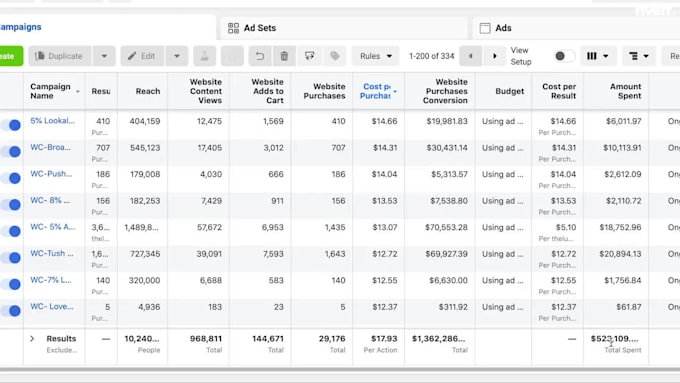Click the $17.93 Per Action total

click(x=384, y=339)
